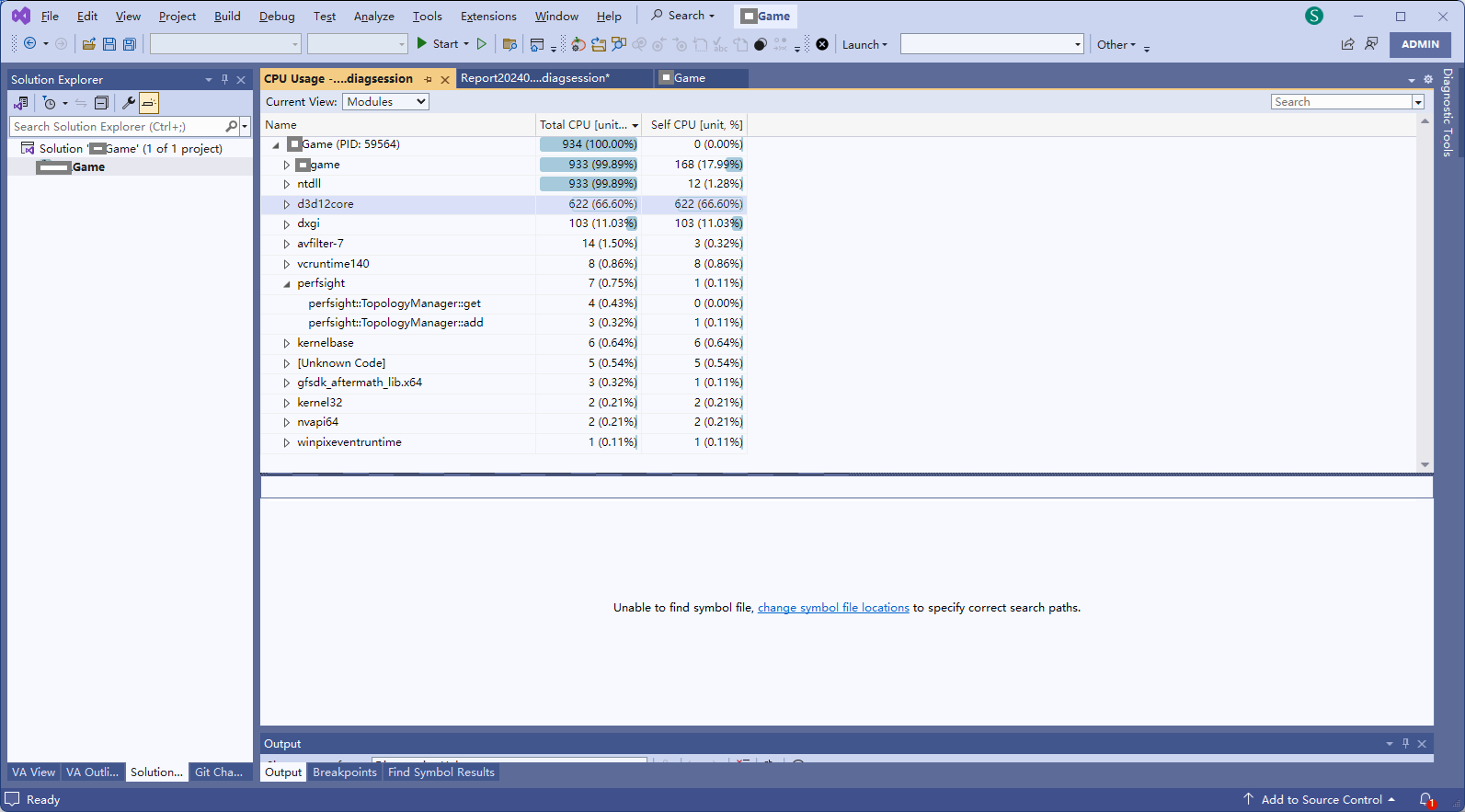This screenshot has height=812, width=1465.
Task: Open the VA View bottom tab
Action: (x=33, y=772)
